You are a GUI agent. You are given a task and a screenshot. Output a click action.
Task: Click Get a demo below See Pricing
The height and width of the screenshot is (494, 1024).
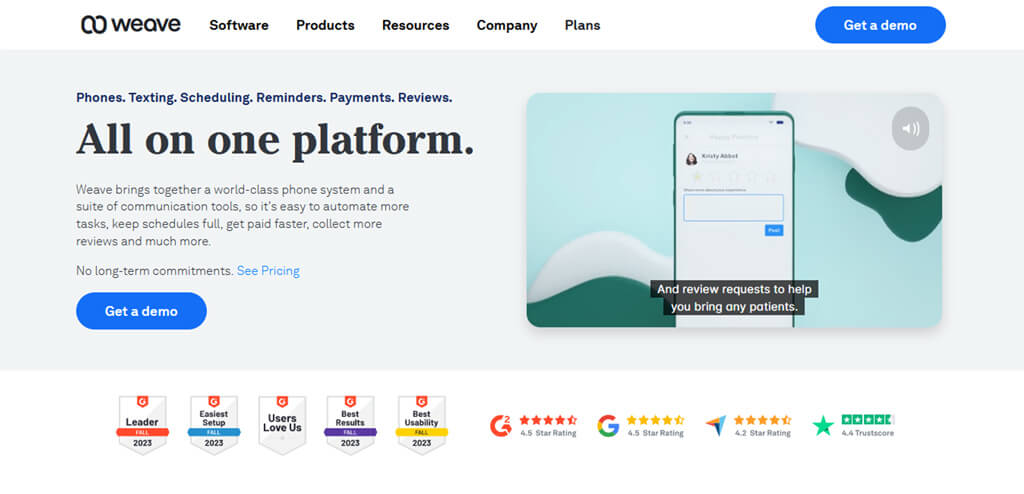pos(141,311)
